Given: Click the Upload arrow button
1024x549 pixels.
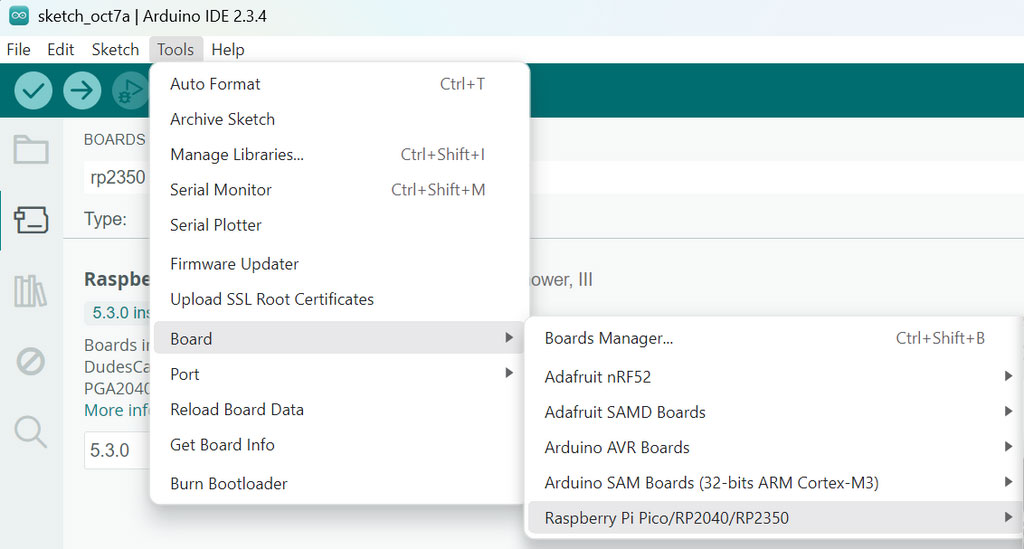Looking at the screenshot, I should coord(82,90).
